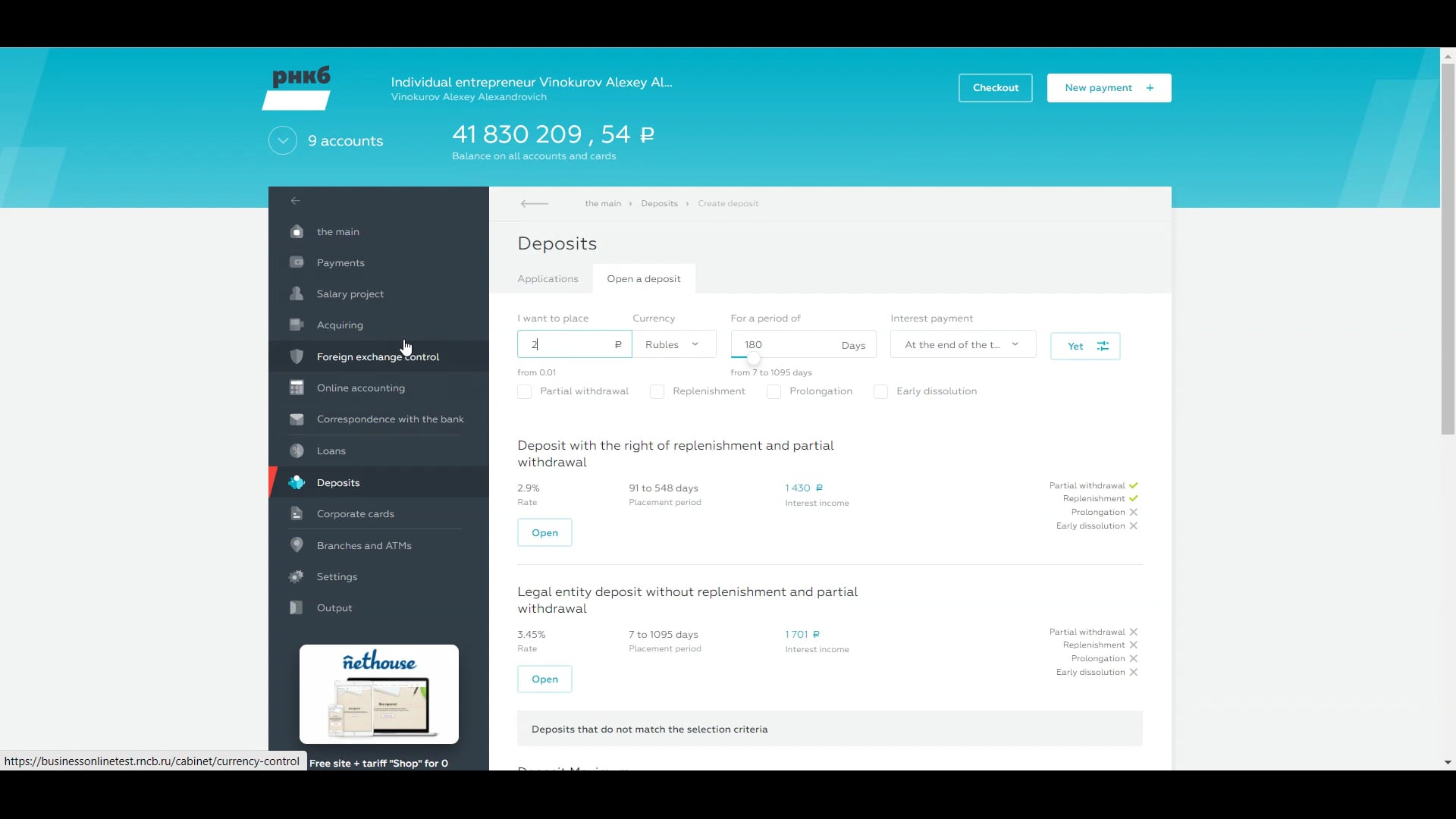The width and height of the screenshot is (1456, 819).
Task: Click the 1 701 ₽ interest income value
Action: 802,634
